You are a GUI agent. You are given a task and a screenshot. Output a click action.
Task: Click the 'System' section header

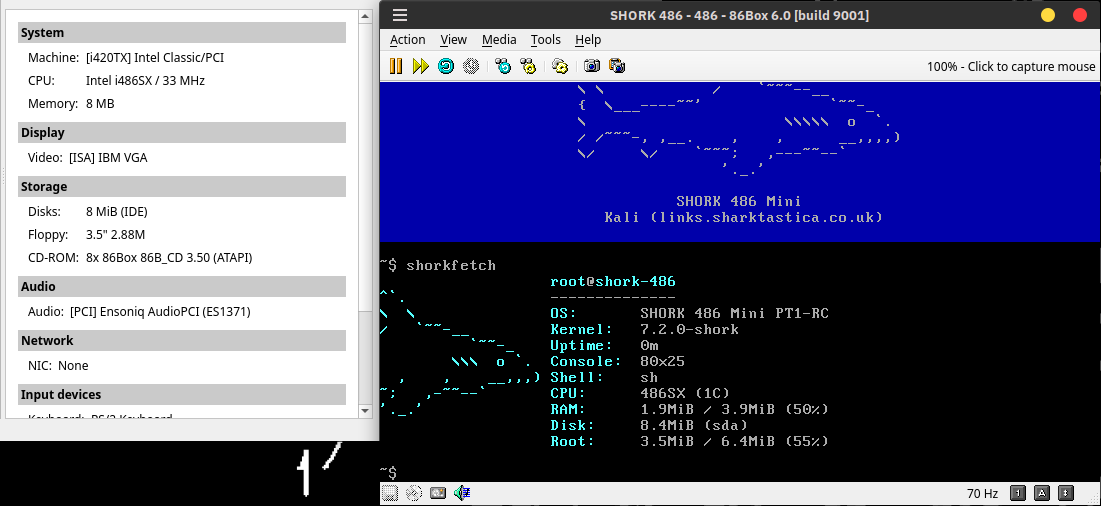pos(182,33)
